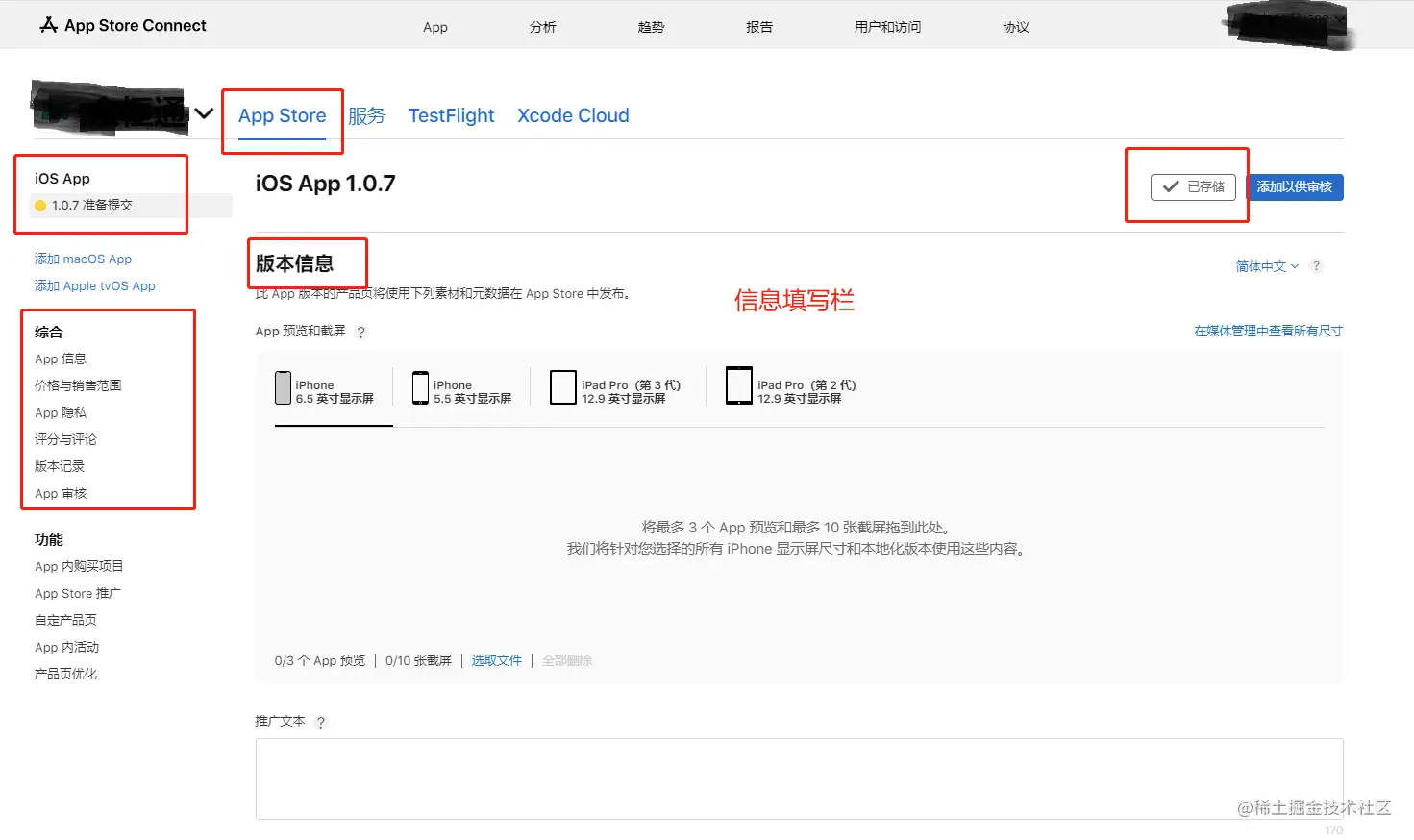The image size is (1414, 840).
Task: Click help icon next to 推广文本
Action: coord(320,723)
